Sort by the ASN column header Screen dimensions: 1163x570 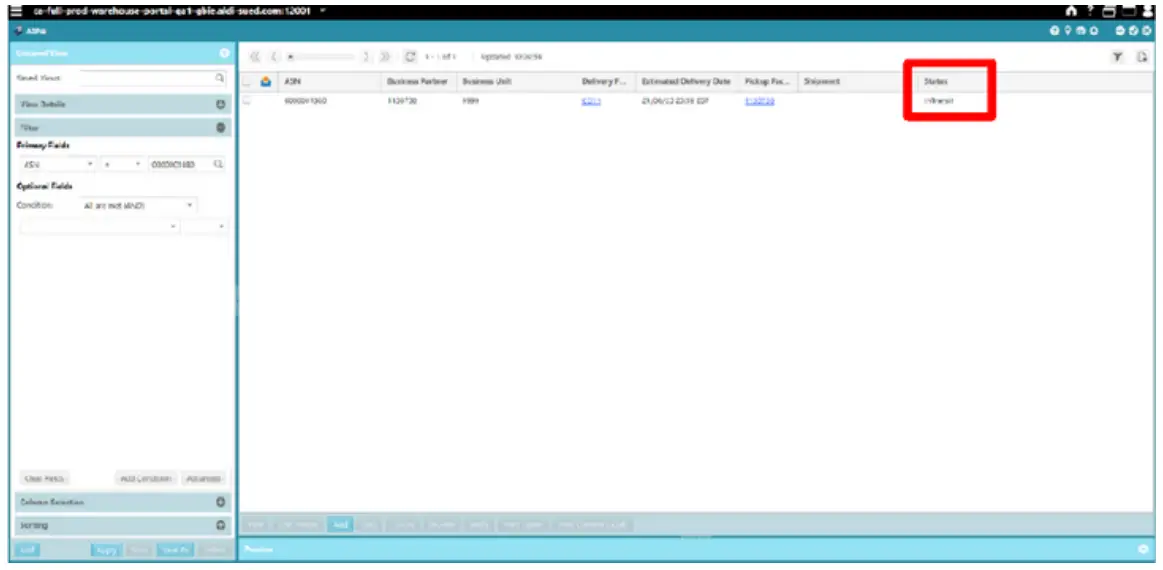[330, 82]
